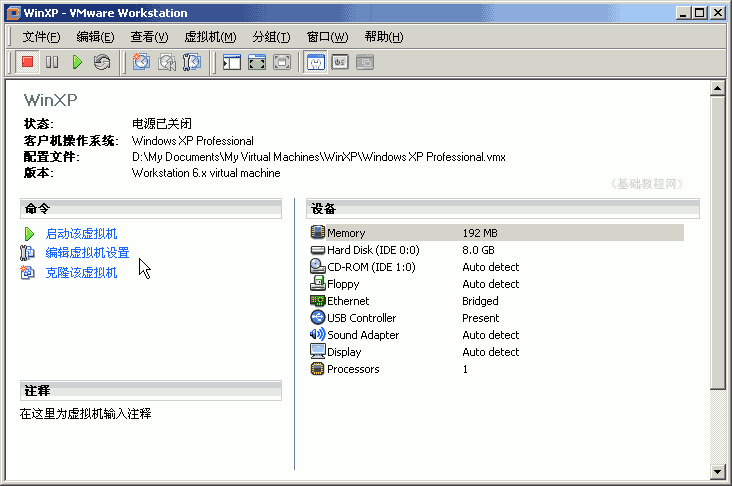Click the wrench icon beside 编辑虚拟机设置
This screenshot has height=486, width=732.
point(27,253)
